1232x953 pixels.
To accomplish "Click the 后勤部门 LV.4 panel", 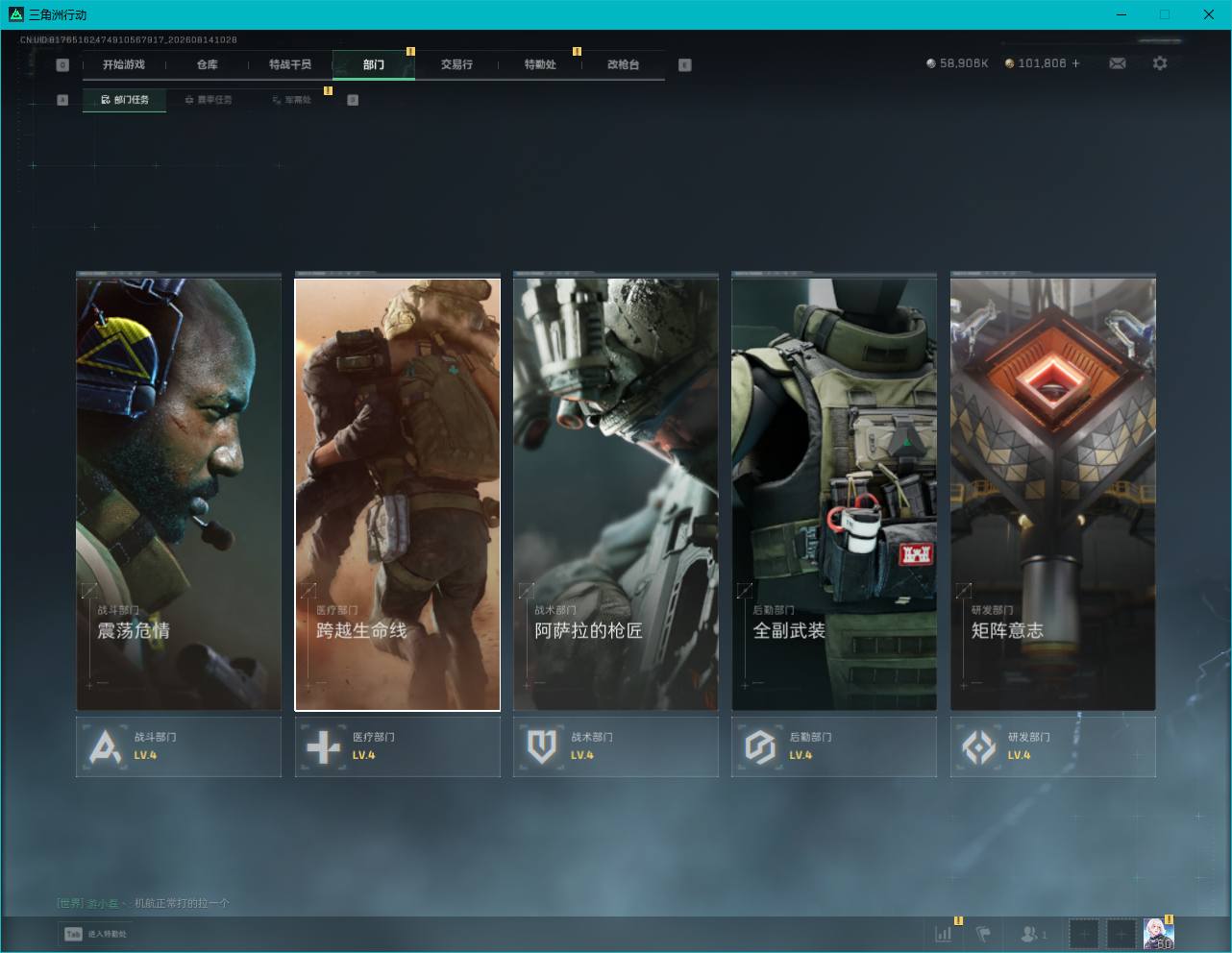I will tap(834, 746).
